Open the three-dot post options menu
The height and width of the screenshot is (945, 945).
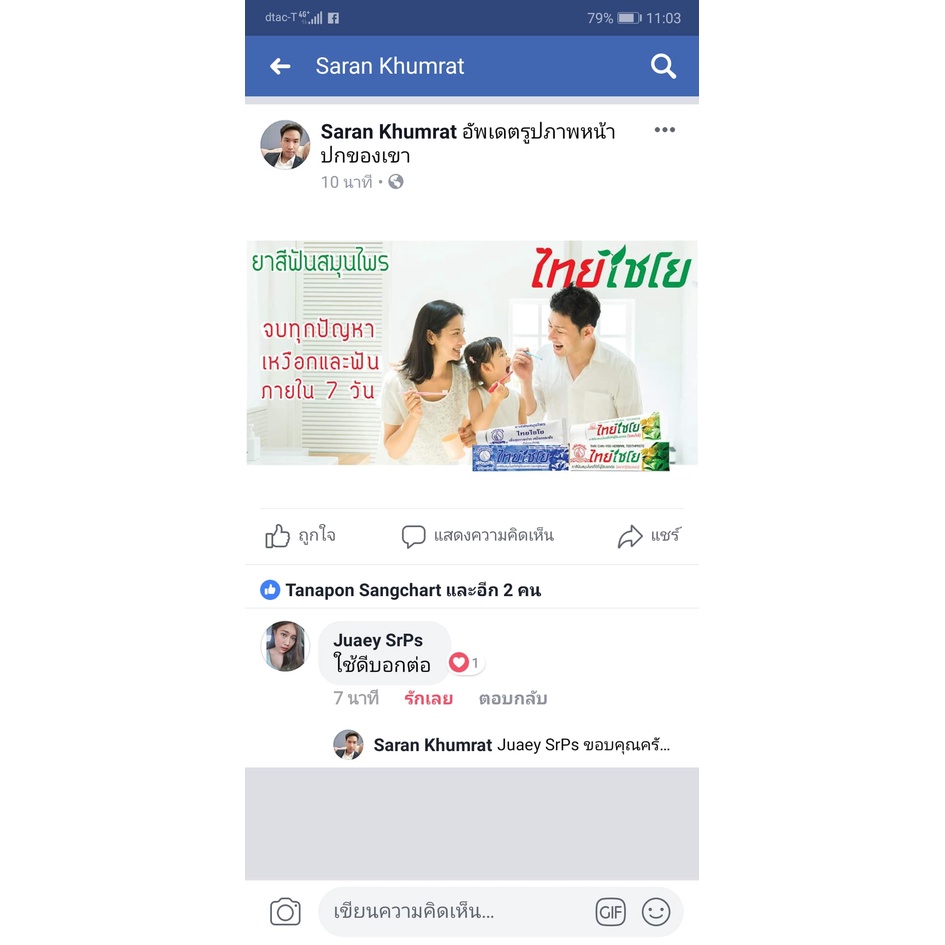(x=665, y=130)
